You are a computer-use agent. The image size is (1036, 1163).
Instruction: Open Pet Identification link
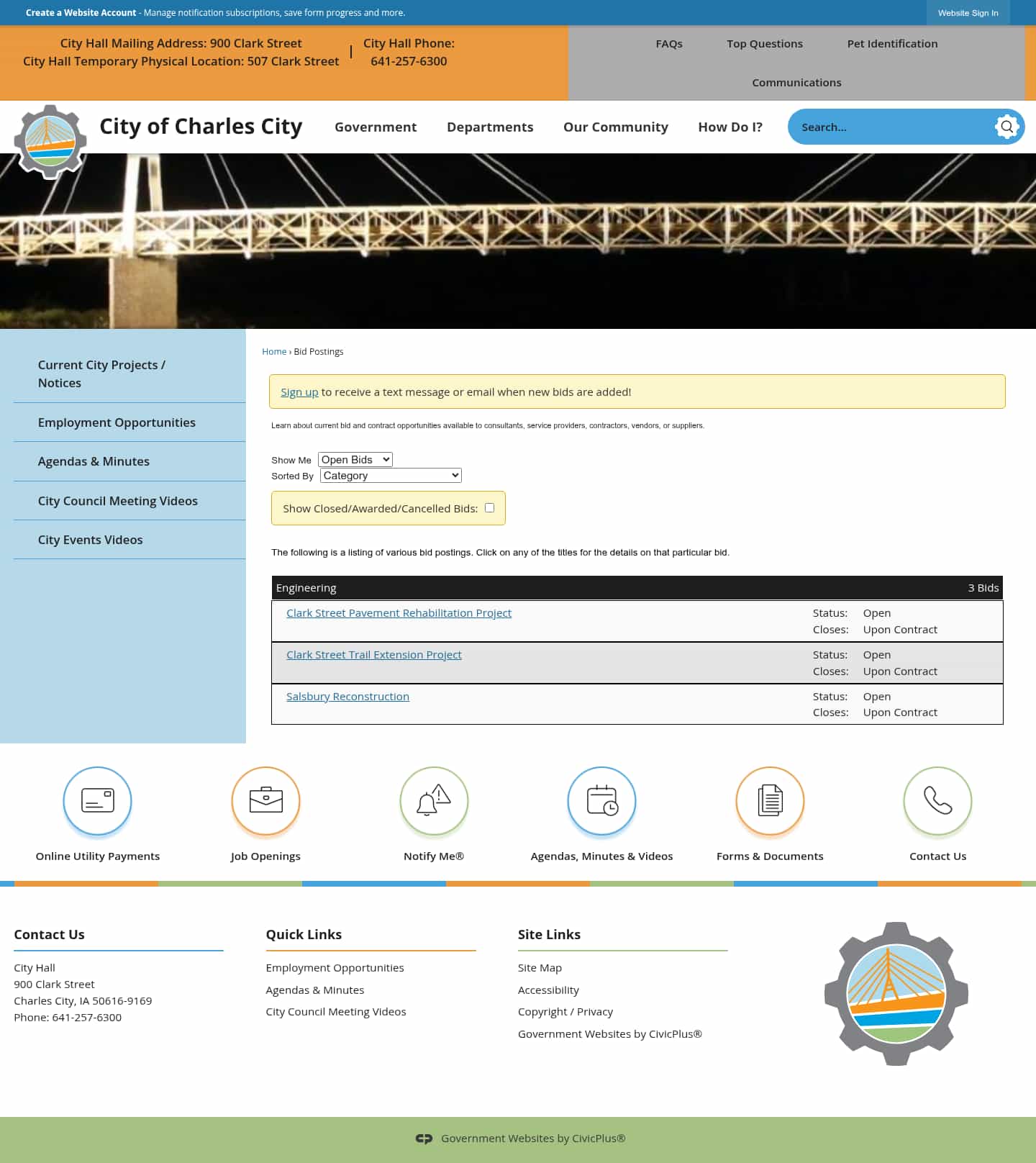click(892, 44)
